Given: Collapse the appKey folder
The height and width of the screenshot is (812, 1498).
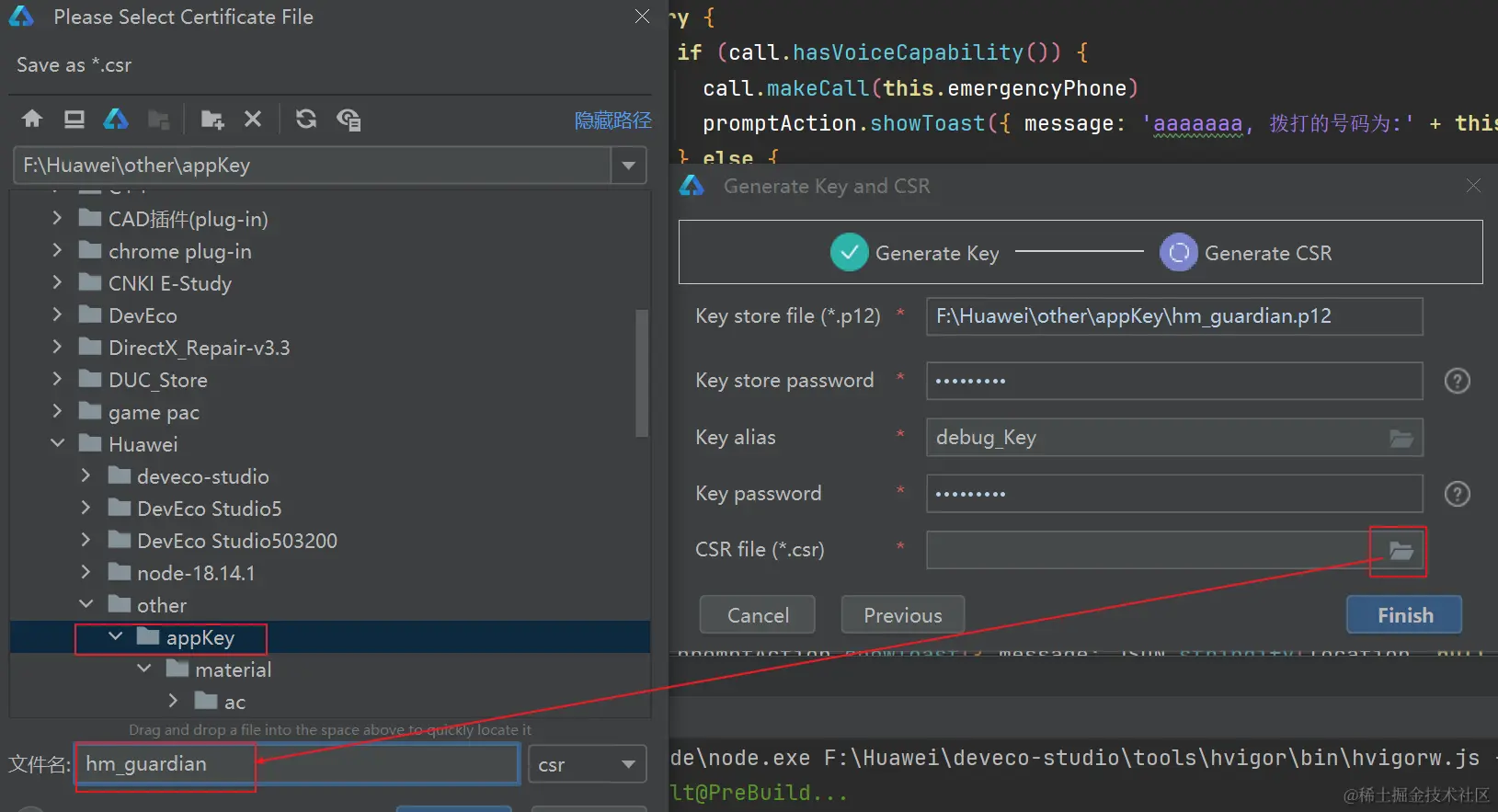Looking at the screenshot, I should (115, 636).
